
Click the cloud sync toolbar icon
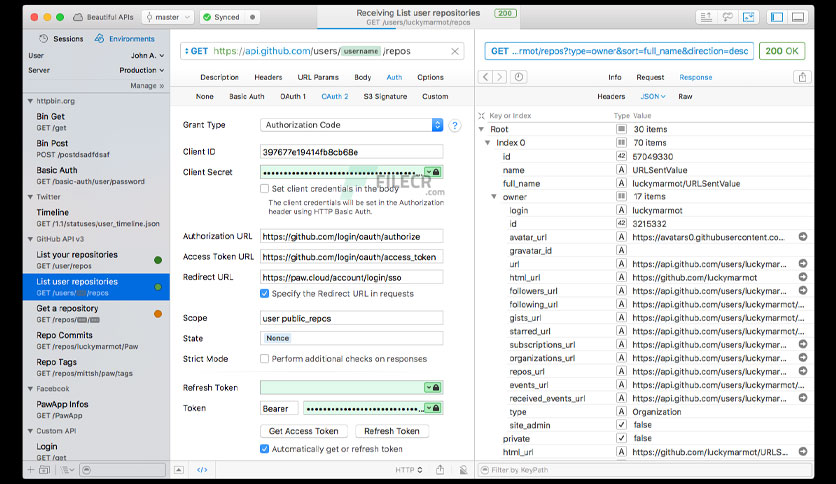tap(727, 17)
